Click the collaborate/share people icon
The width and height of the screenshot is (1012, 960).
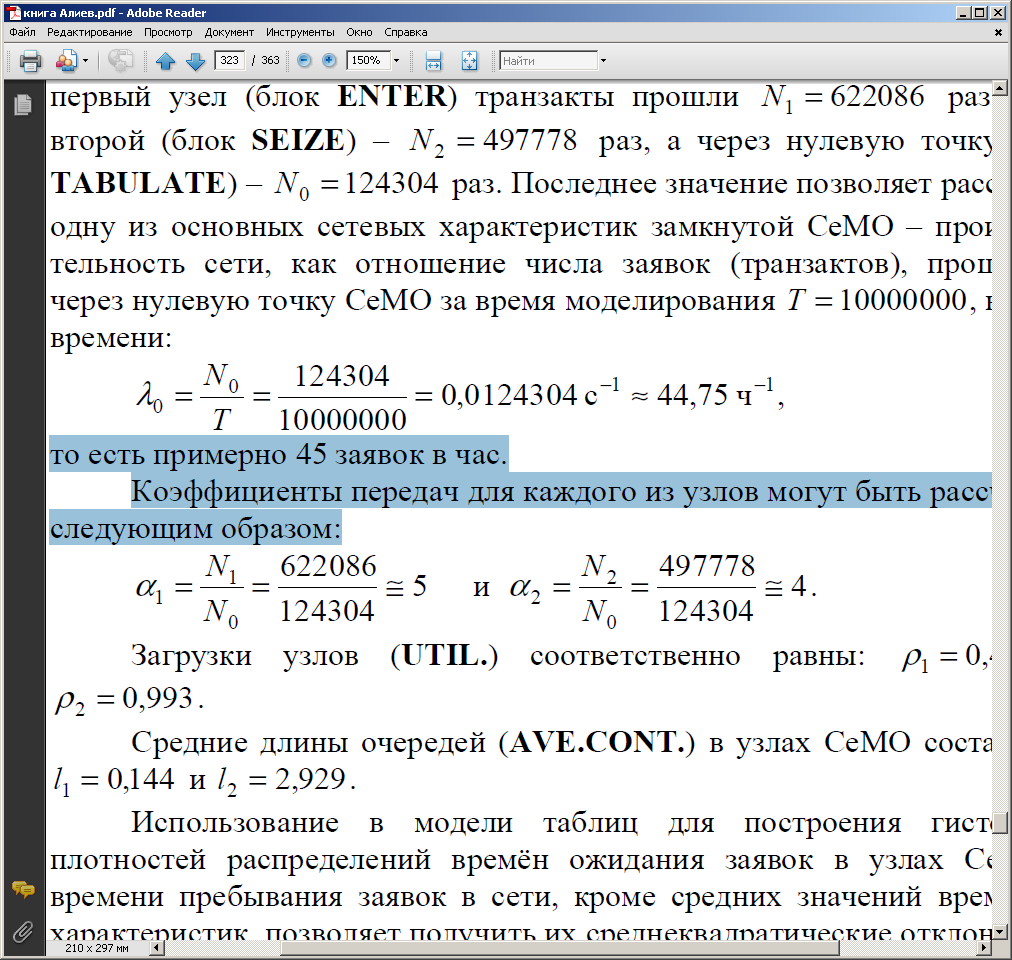pos(66,61)
